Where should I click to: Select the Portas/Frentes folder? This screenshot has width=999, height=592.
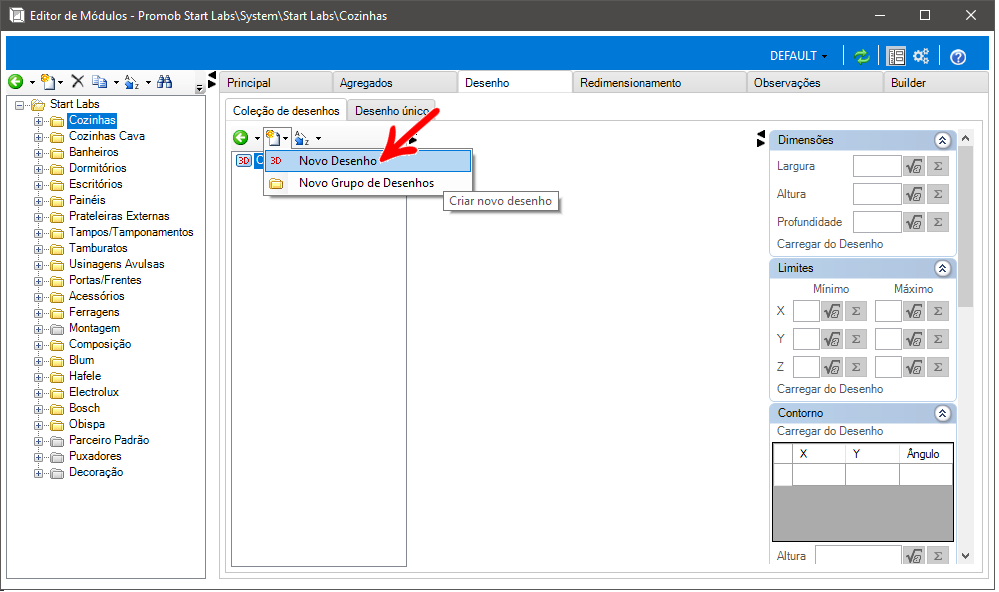click(105, 280)
